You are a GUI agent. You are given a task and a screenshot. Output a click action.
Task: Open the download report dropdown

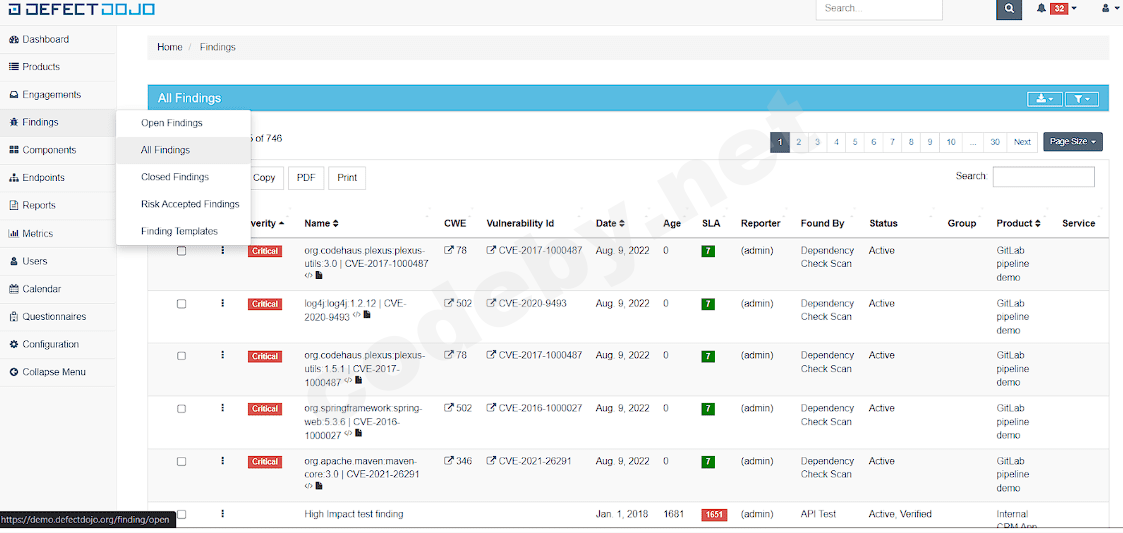click(1044, 99)
